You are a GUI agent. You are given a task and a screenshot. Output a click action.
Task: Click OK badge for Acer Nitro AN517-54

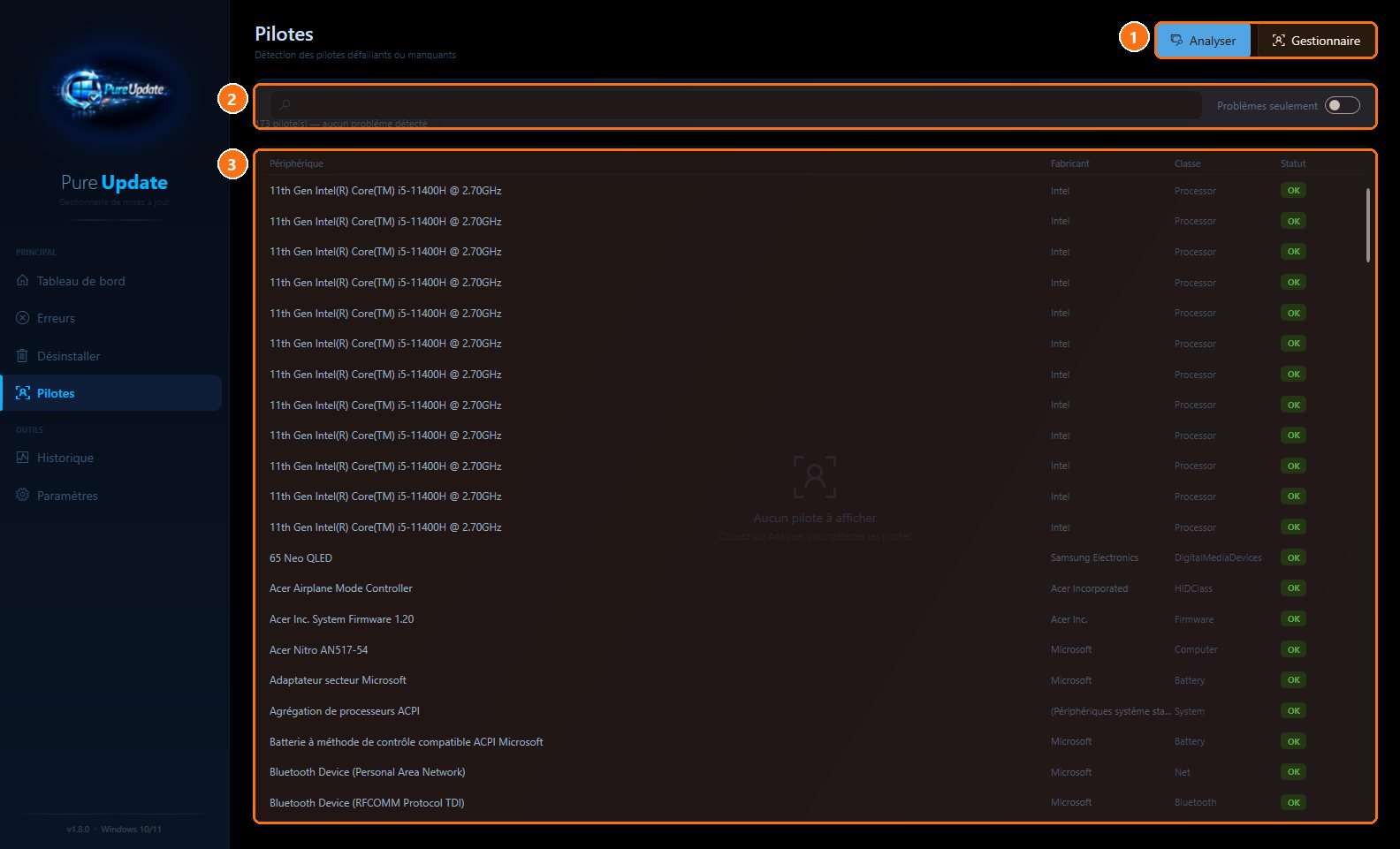(1293, 649)
